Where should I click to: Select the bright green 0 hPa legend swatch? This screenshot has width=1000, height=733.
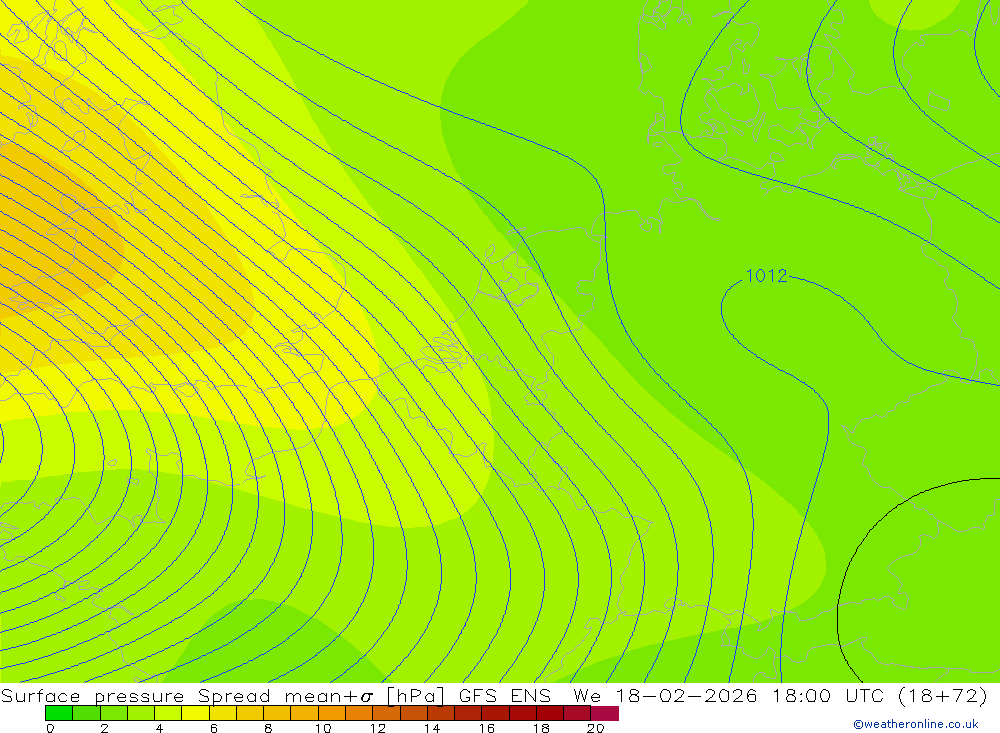pos(59,713)
